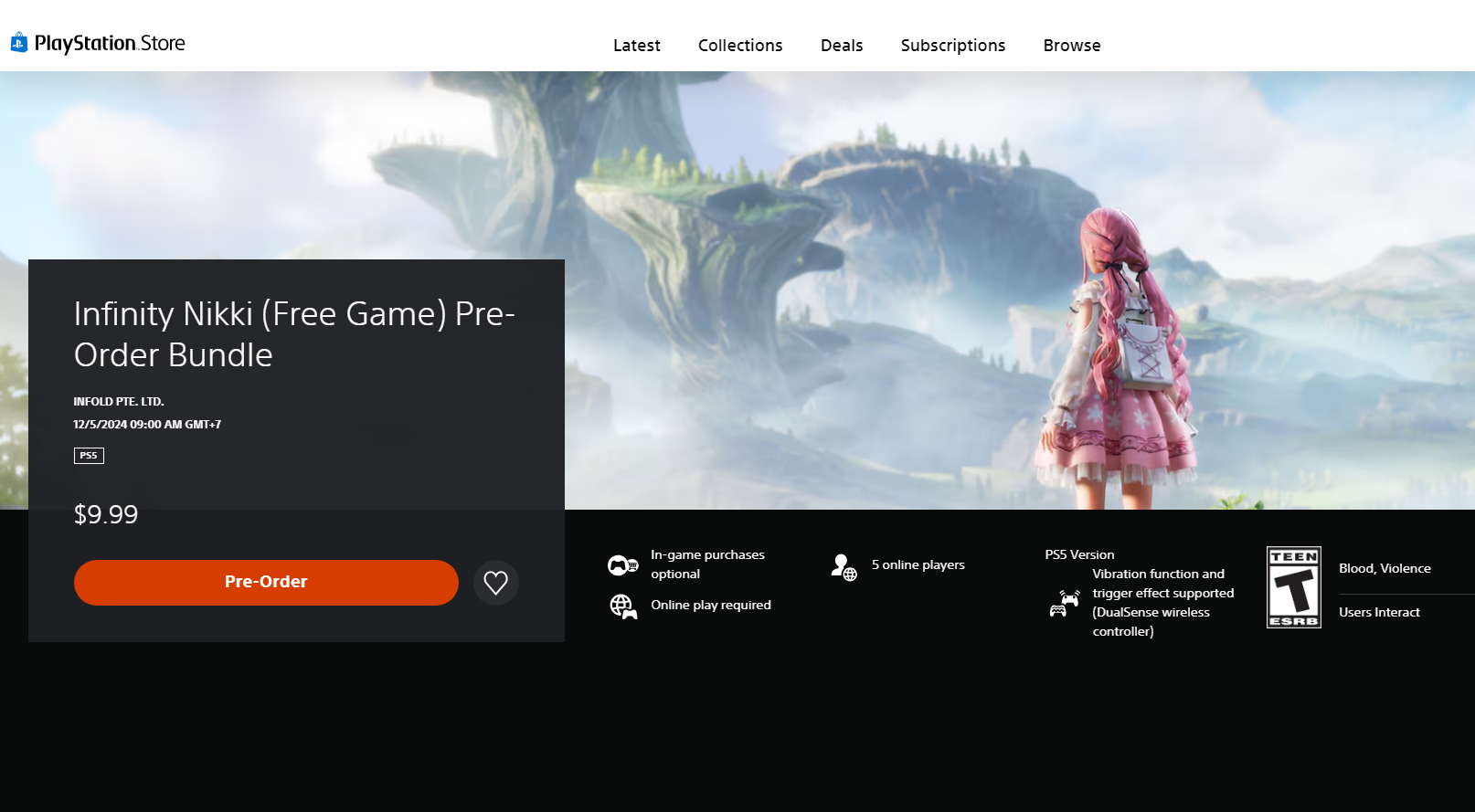1475x812 pixels.
Task: Add game to wishlist with heart icon
Action: [x=496, y=583]
